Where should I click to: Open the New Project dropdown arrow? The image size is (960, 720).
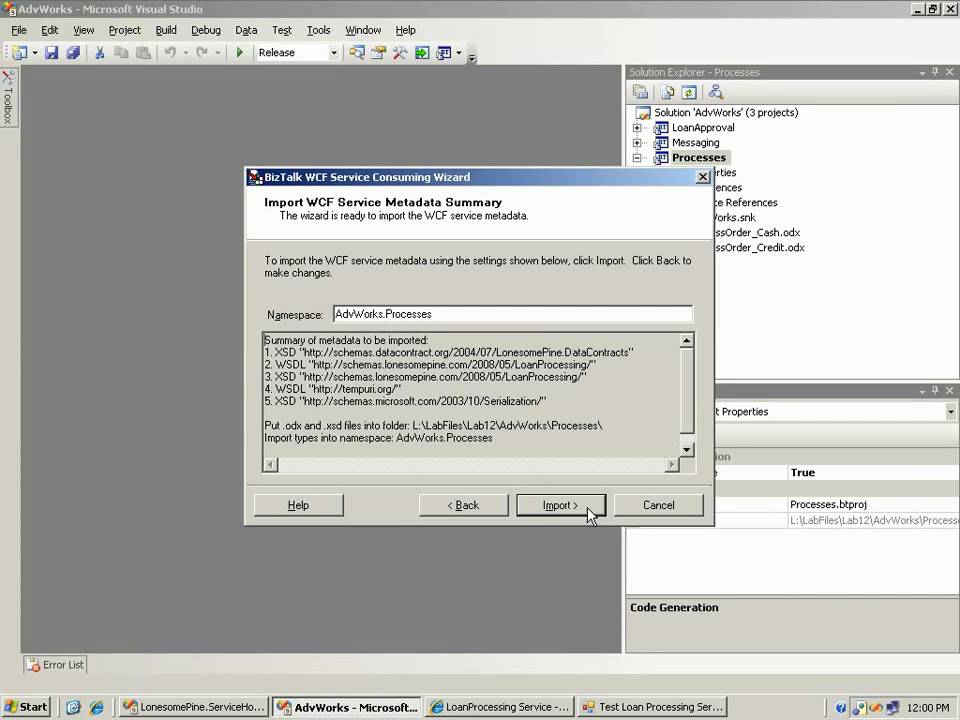tap(35, 53)
